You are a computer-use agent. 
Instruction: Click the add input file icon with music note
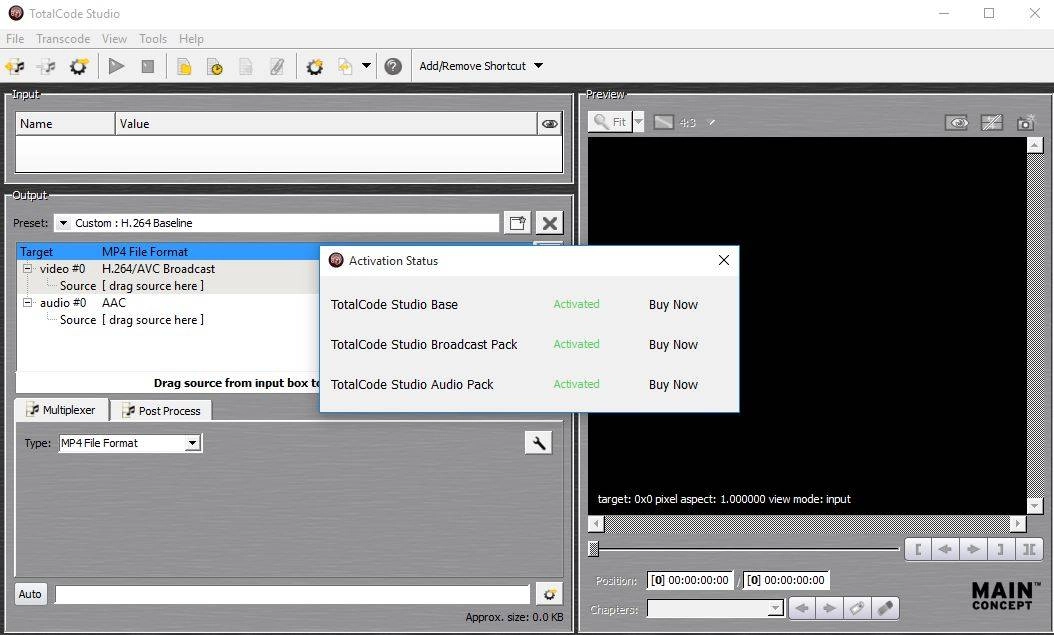[x=15, y=67]
